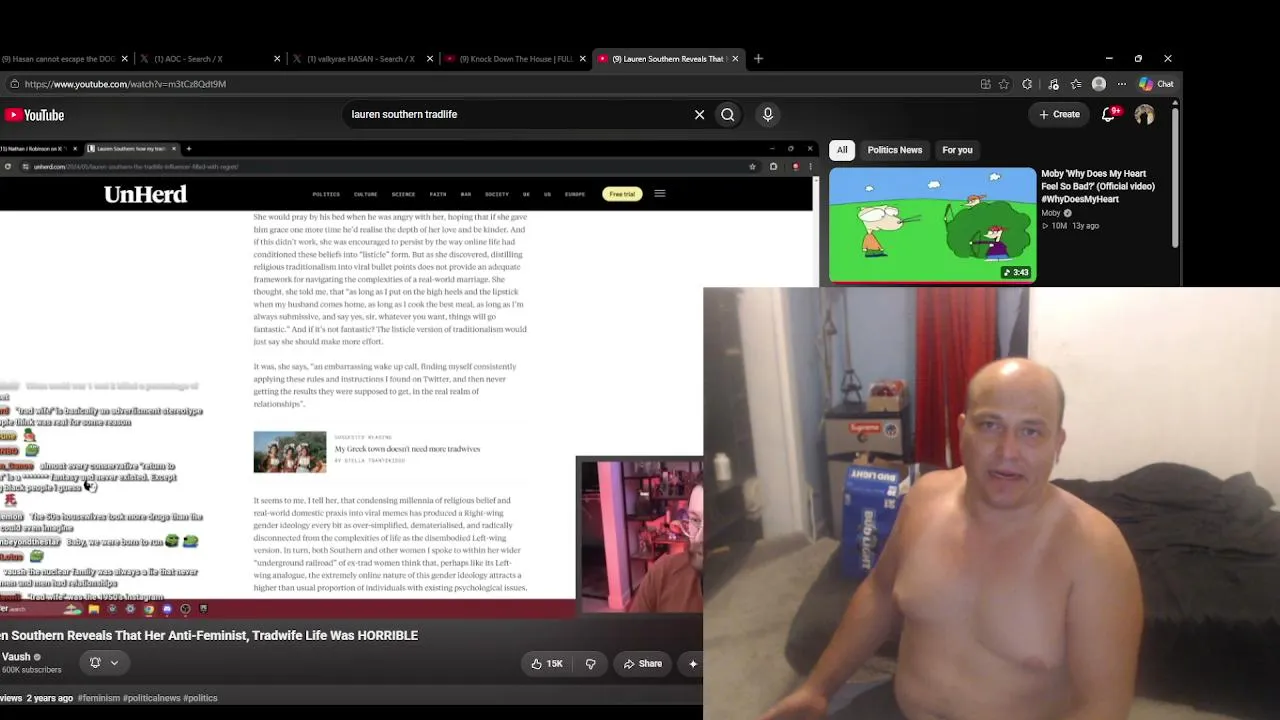Clear the YouTube search text with the X
Viewport: 1280px width, 720px height.
pos(699,114)
